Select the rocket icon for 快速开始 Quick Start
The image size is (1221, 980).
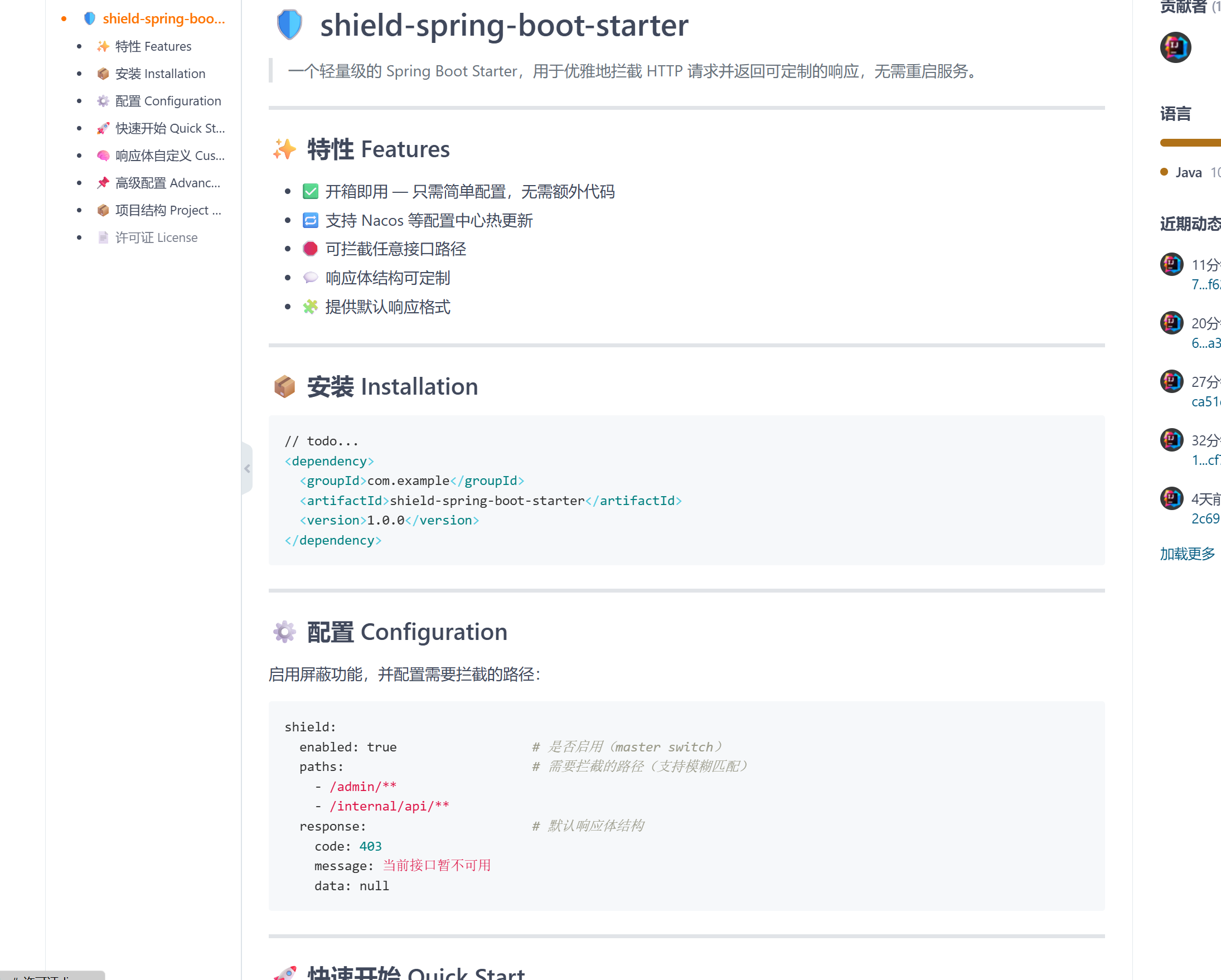point(103,128)
